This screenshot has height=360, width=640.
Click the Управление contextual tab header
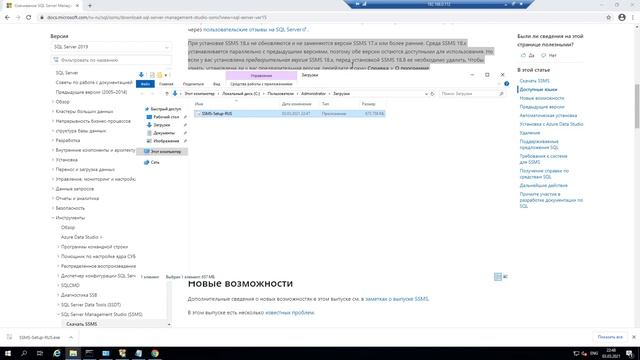[261, 76]
